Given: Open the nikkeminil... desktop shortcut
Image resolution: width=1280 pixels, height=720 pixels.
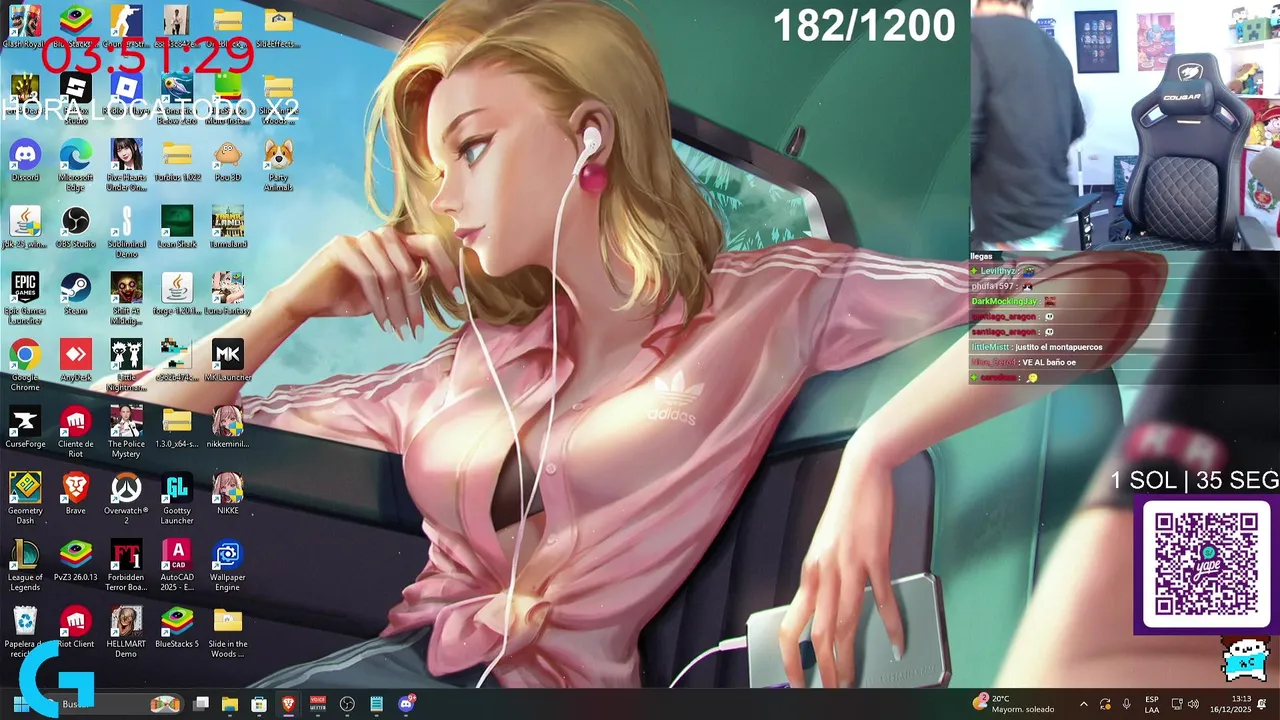Looking at the screenshot, I should [x=228, y=427].
